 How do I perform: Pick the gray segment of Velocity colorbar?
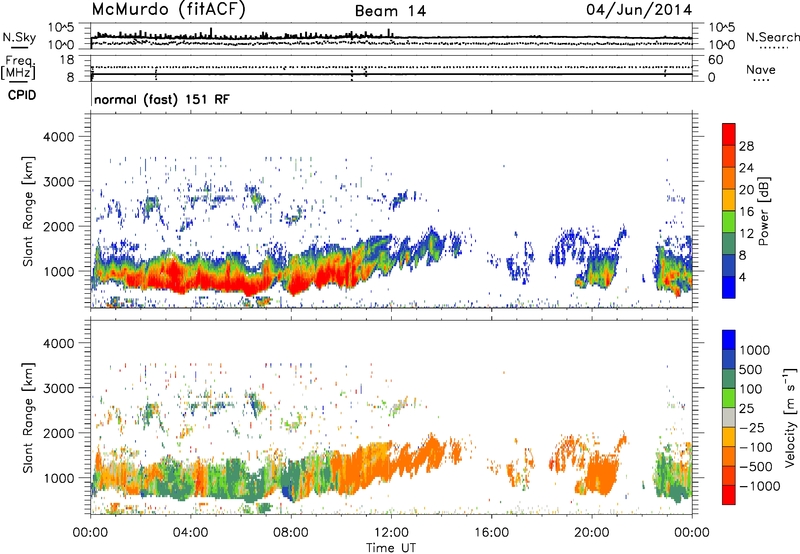[x=729, y=418]
